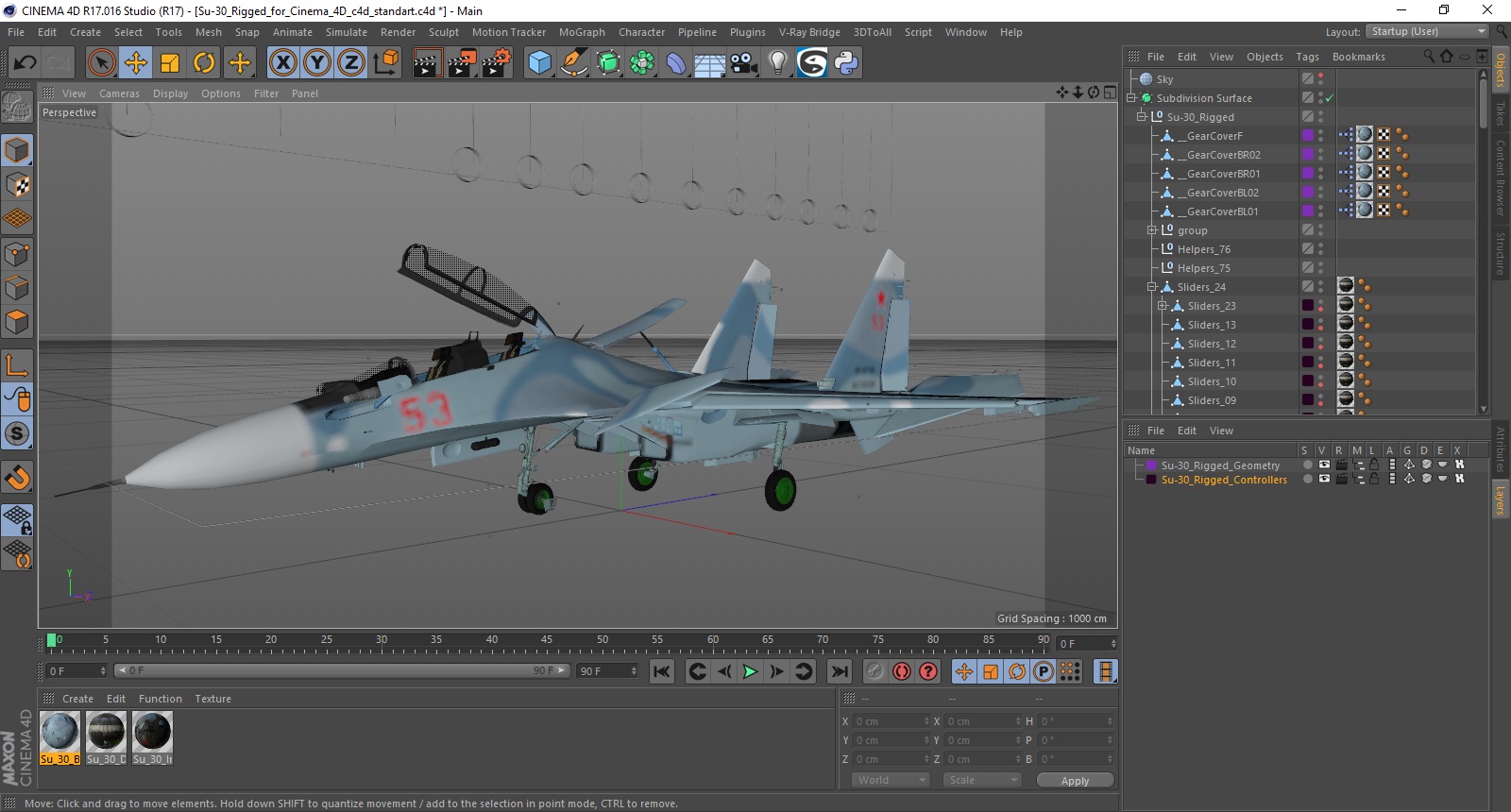
Task: Collapse the Sliders_24 node
Action: click(x=1152, y=287)
